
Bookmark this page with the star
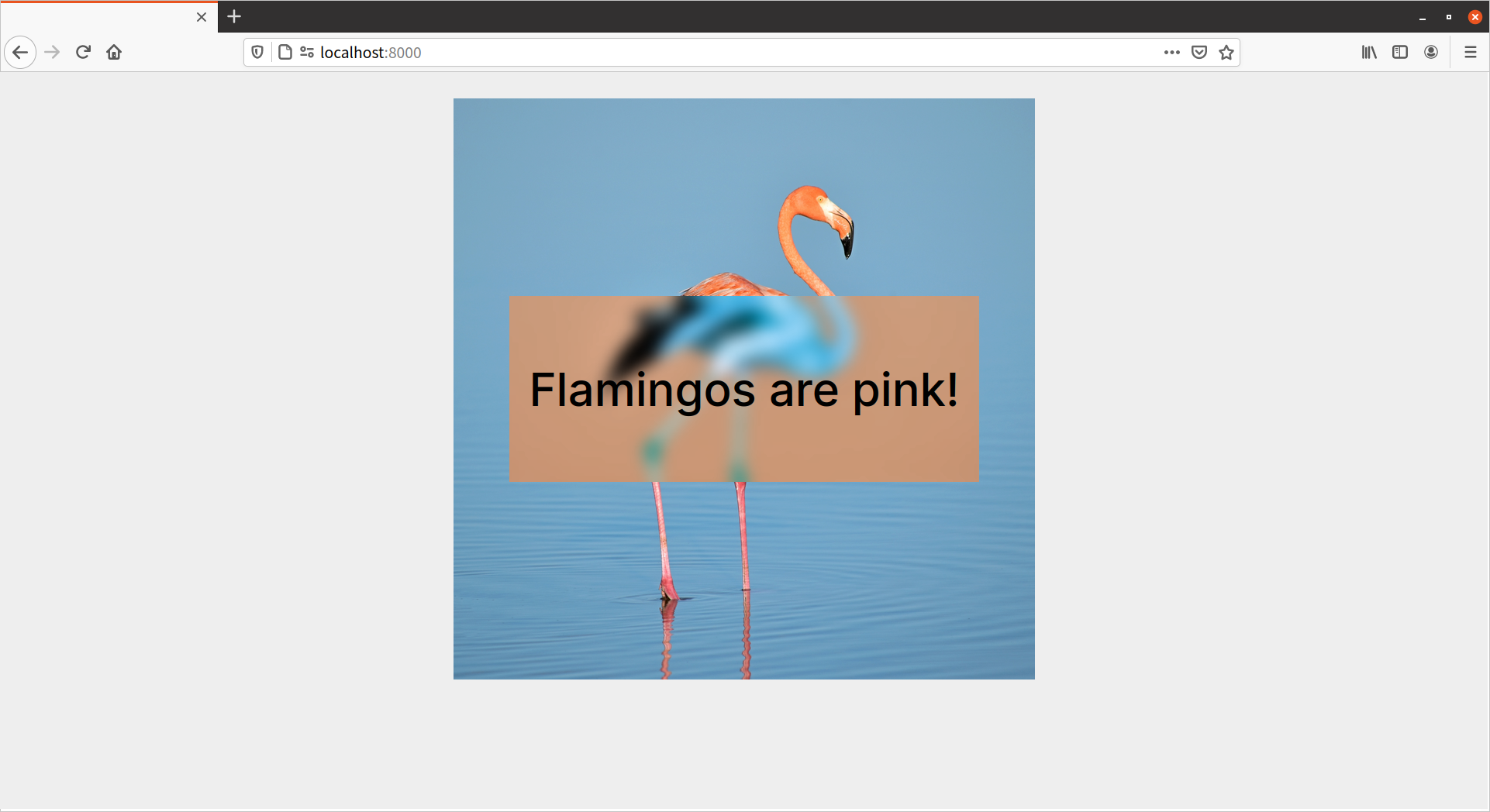(1226, 53)
